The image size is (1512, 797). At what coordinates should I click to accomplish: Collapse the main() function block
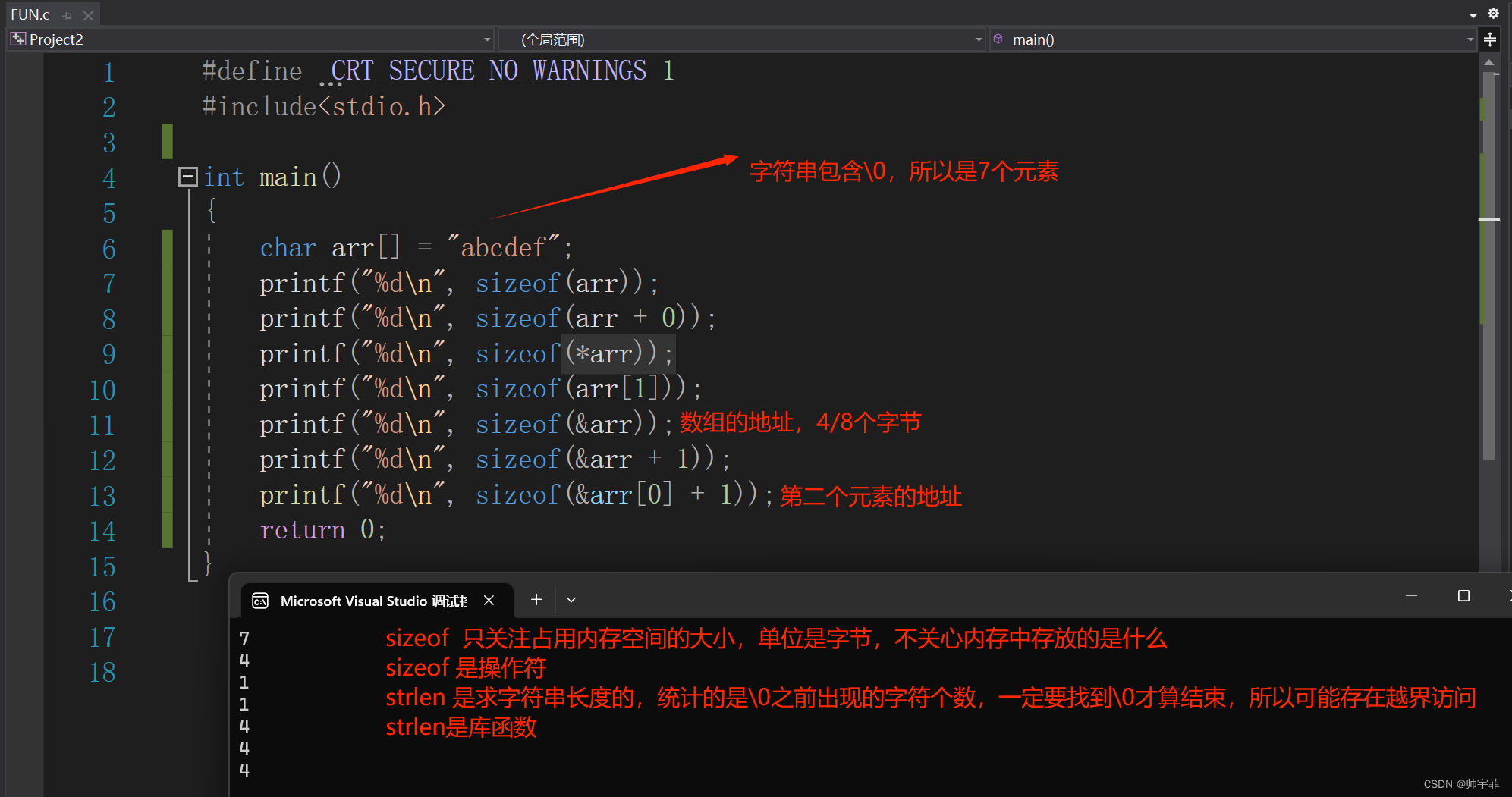(187, 177)
